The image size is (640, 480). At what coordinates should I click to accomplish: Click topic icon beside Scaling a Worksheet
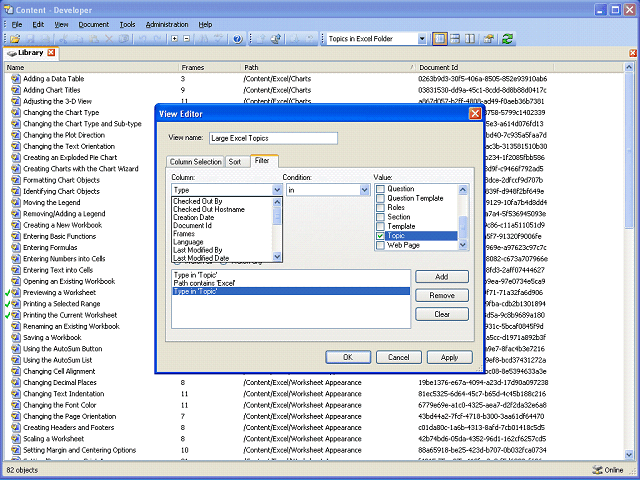click(16, 439)
